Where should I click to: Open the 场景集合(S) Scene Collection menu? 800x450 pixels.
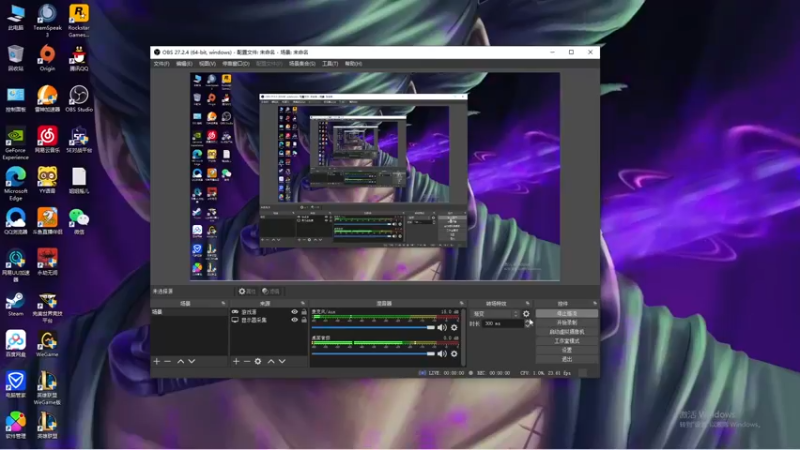(302, 64)
